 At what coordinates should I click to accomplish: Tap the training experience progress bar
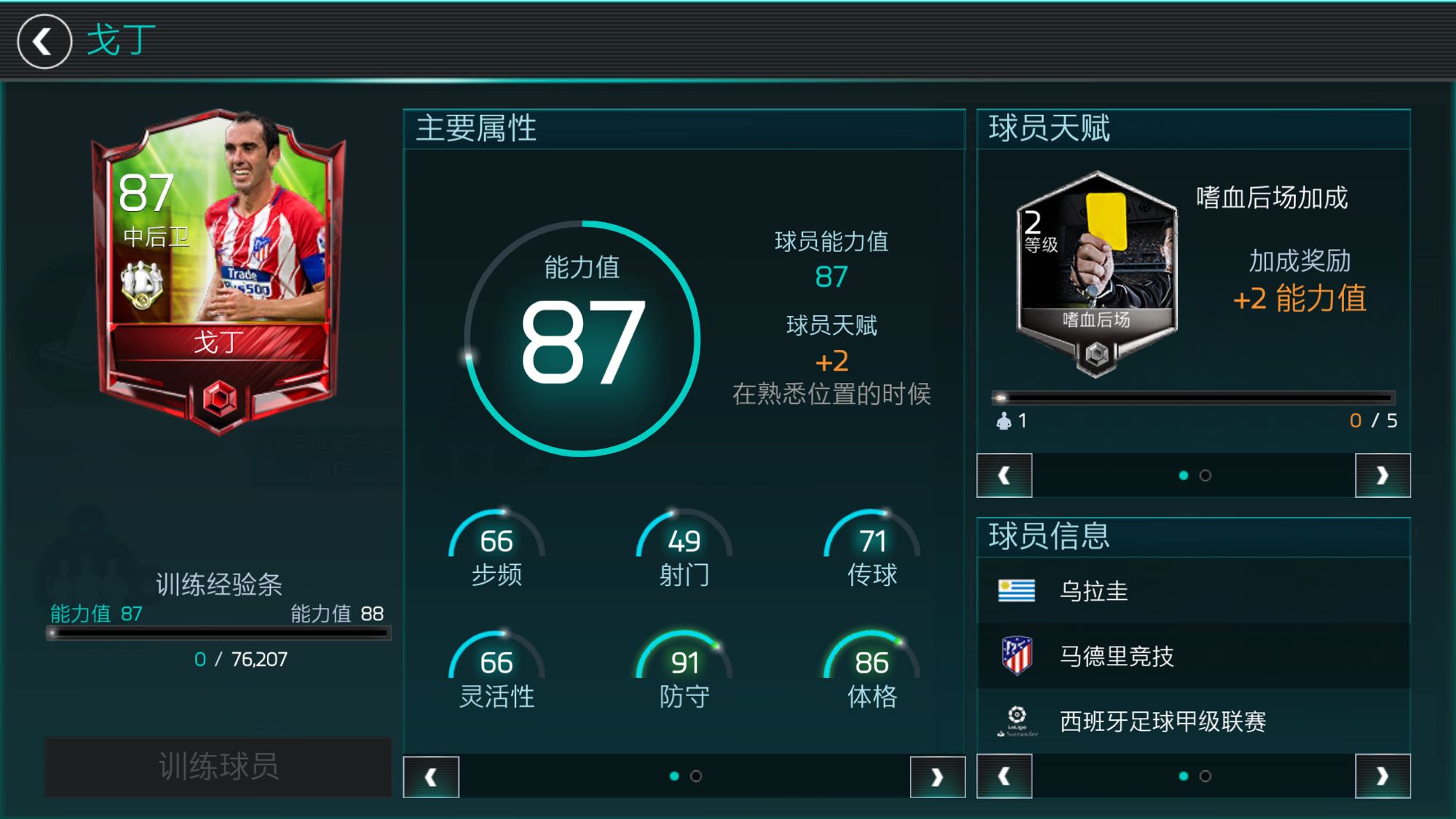click(218, 633)
